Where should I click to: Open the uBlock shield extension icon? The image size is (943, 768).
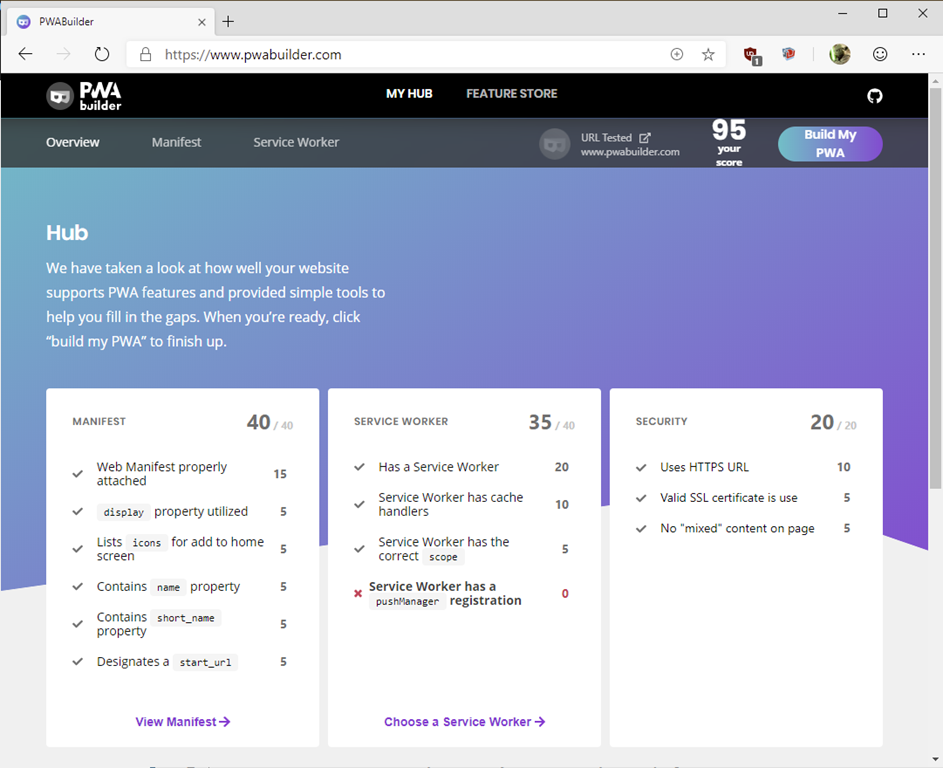pyautogui.click(x=752, y=55)
